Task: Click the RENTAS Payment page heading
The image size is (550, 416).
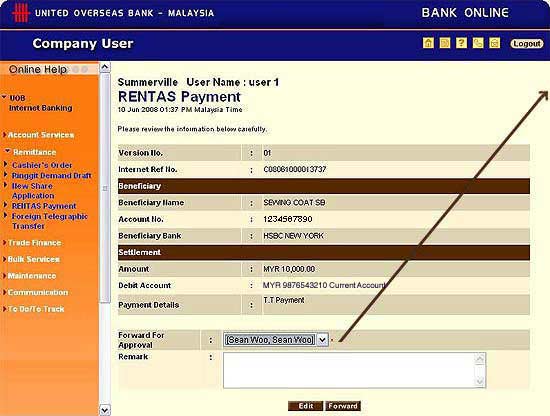Action: [179, 96]
